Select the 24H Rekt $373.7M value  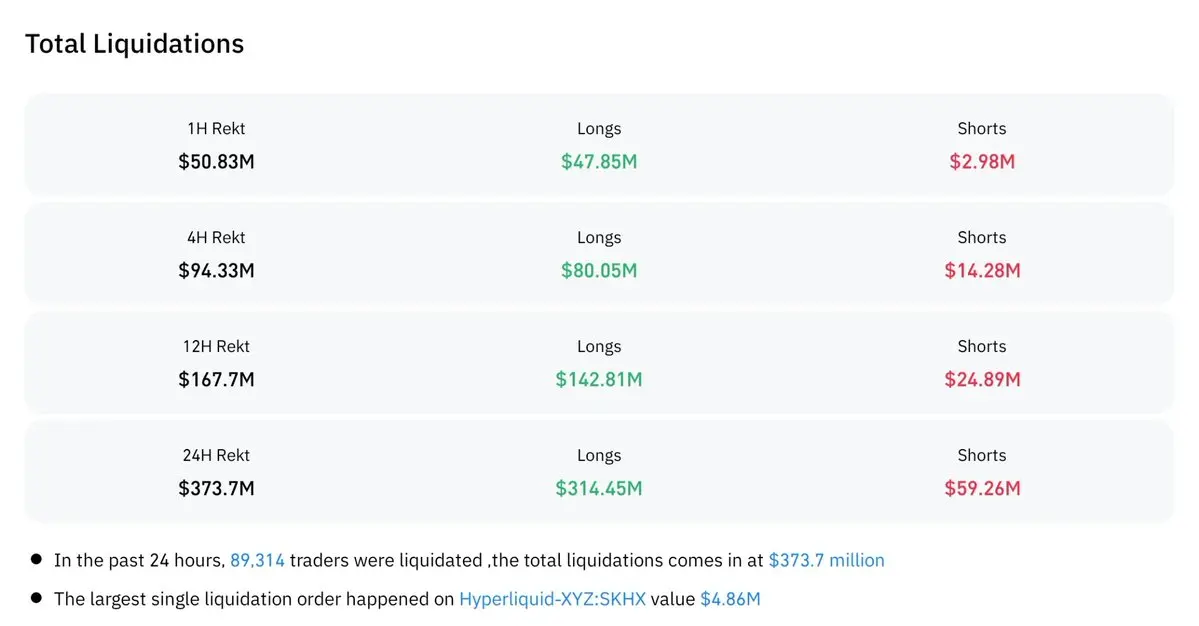tap(216, 488)
